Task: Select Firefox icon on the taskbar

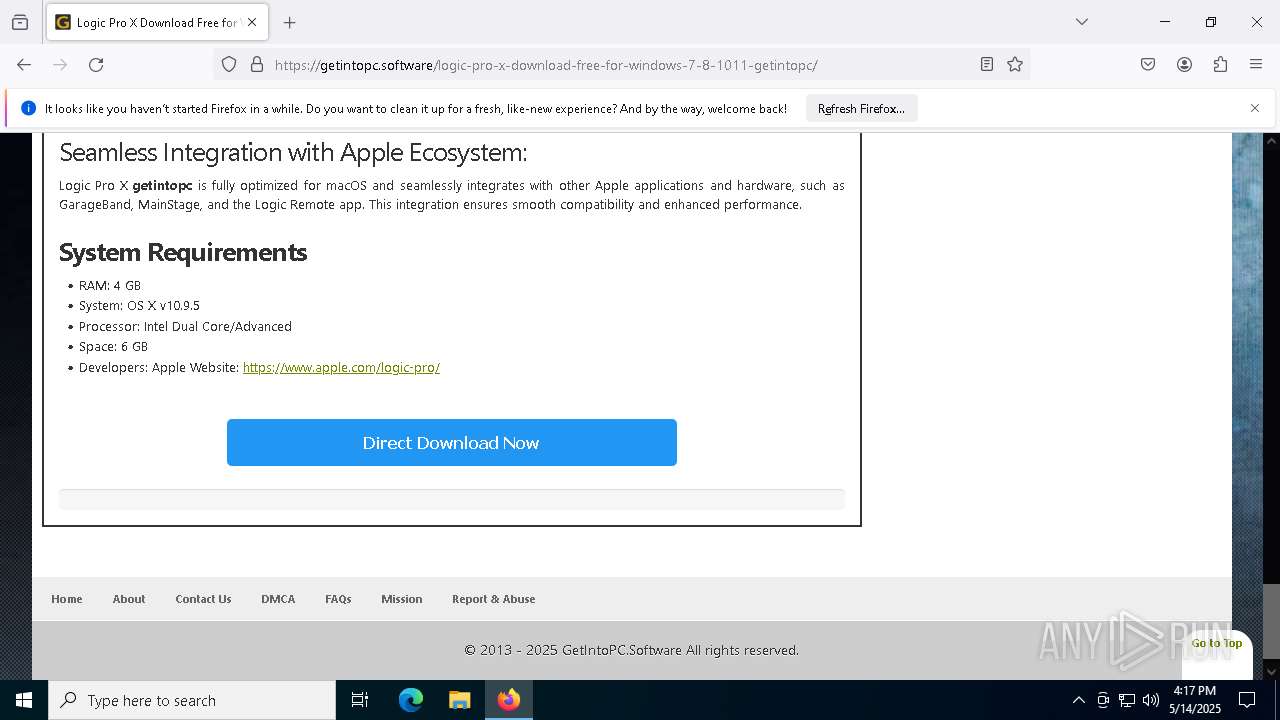Action: [x=509, y=700]
